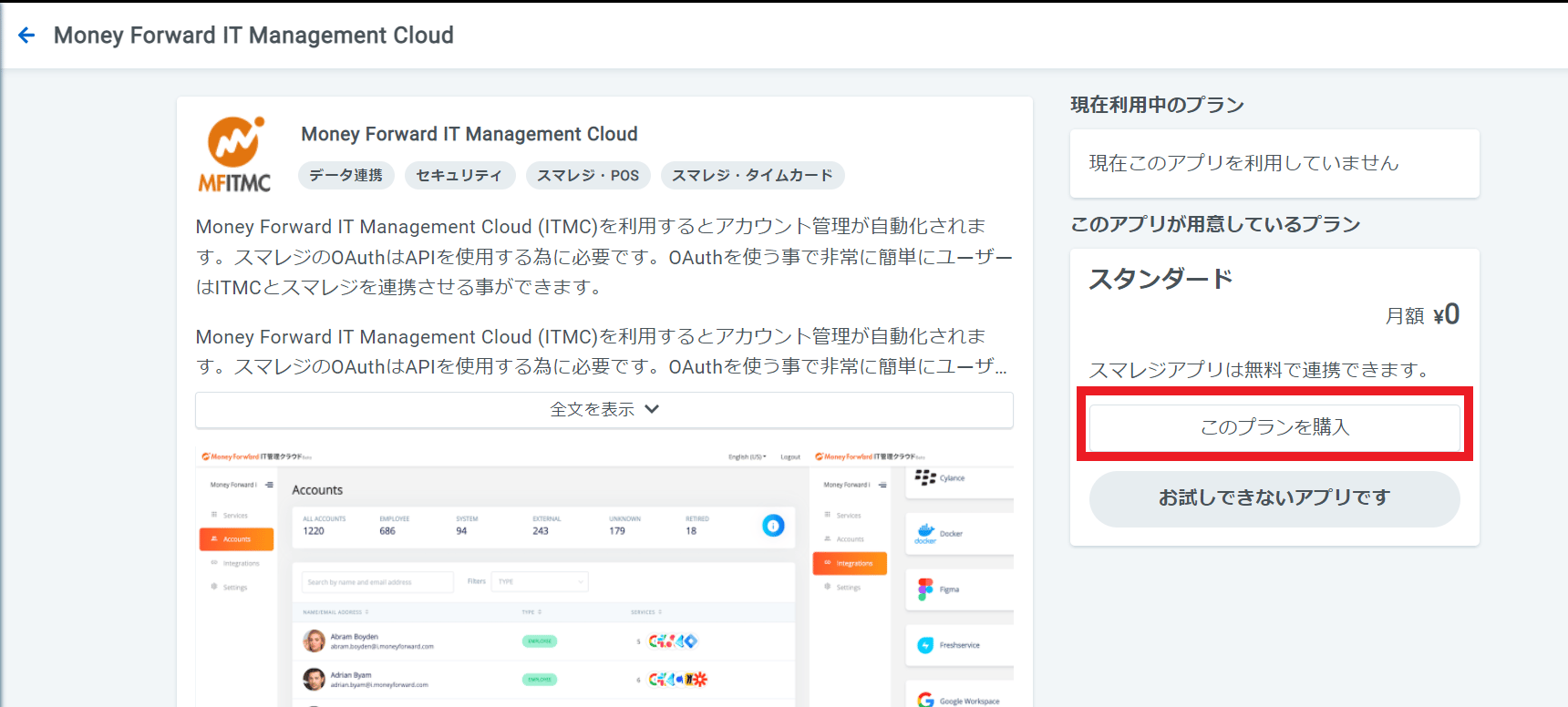Click お試しできないアプリです button
This screenshot has height=707, width=1568.
point(1274,498)
